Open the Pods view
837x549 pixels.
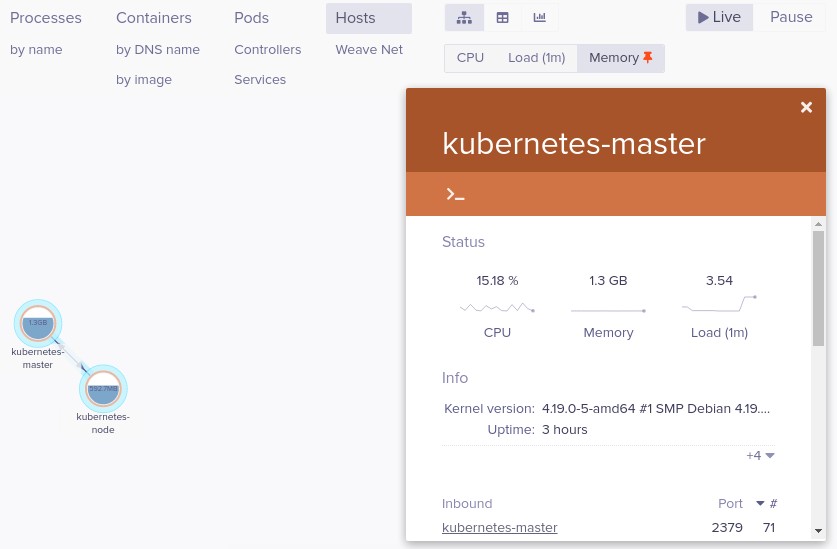coord(251,18)
